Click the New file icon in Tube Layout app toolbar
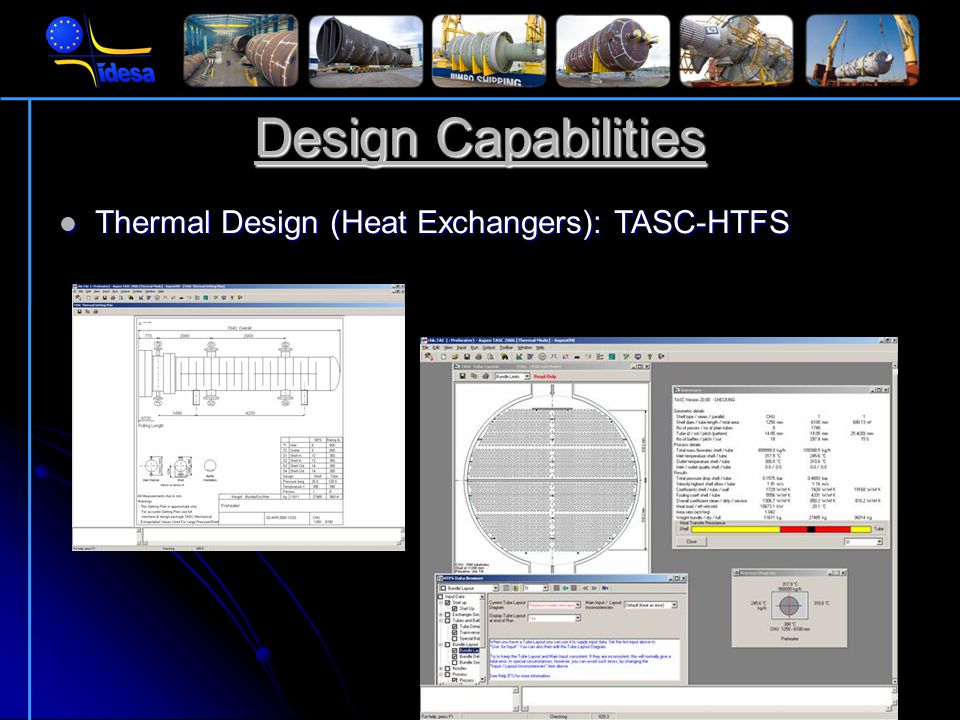960x720 pixels. 443,356
